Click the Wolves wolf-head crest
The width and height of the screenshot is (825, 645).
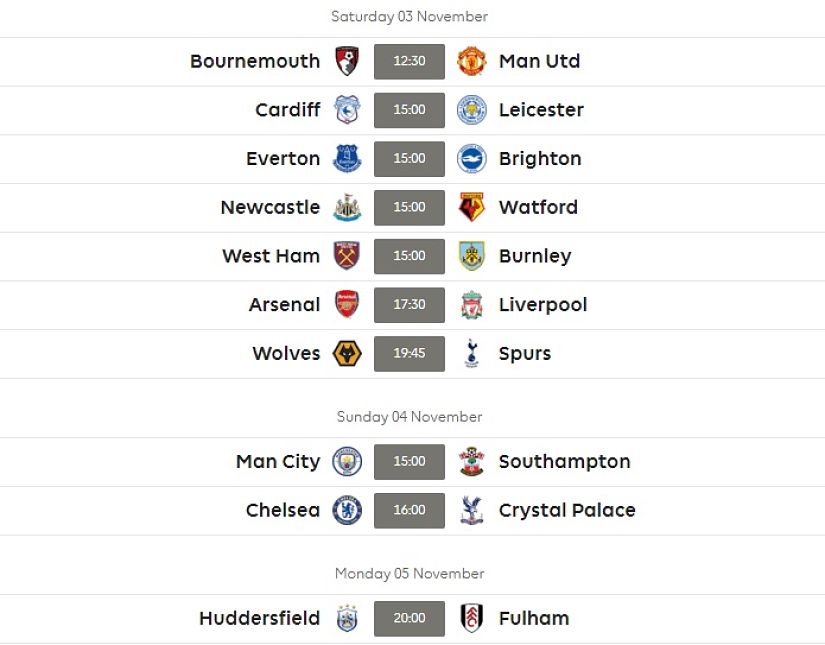347,354
